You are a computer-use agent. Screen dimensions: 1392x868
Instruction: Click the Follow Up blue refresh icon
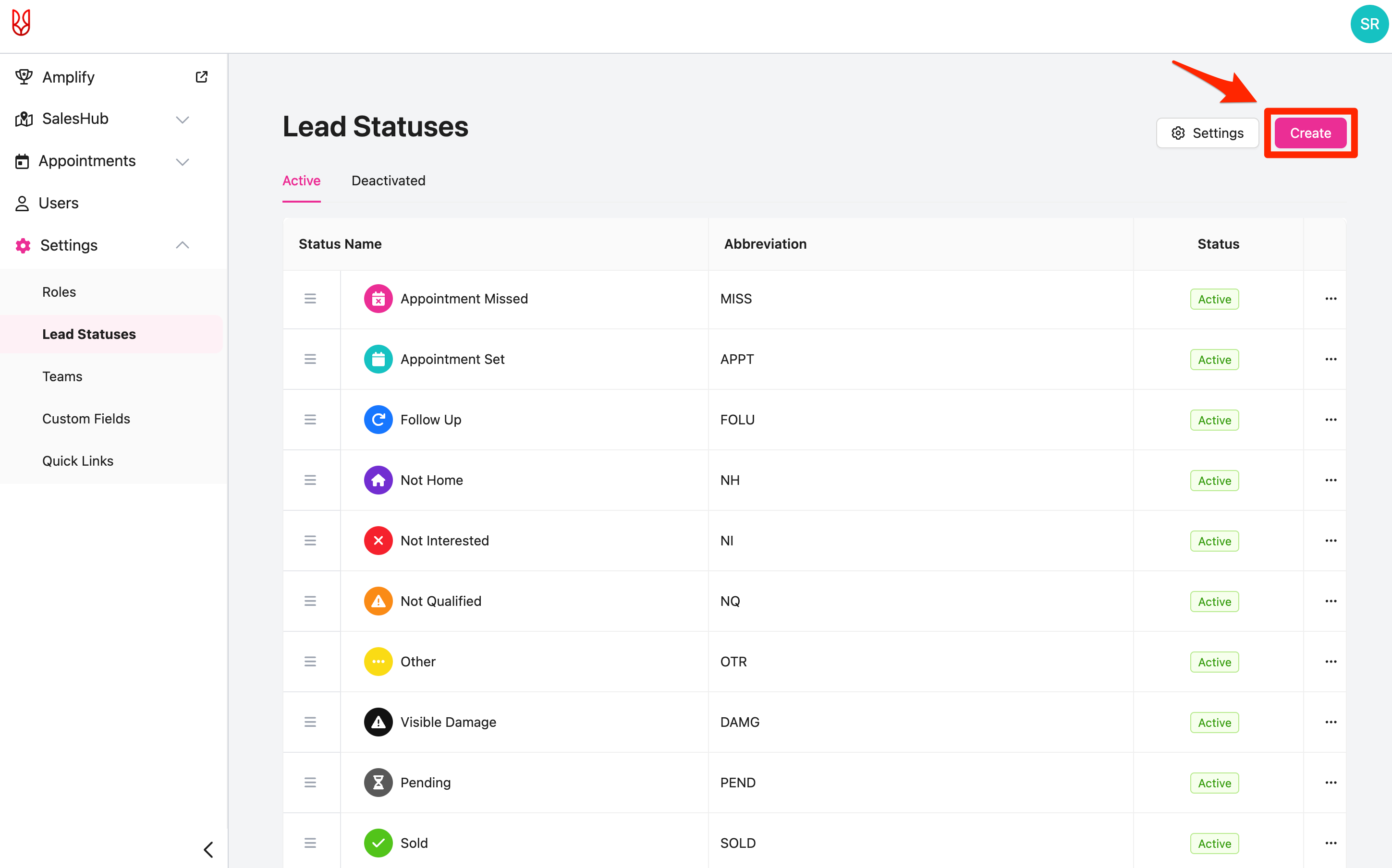point(378,420)
